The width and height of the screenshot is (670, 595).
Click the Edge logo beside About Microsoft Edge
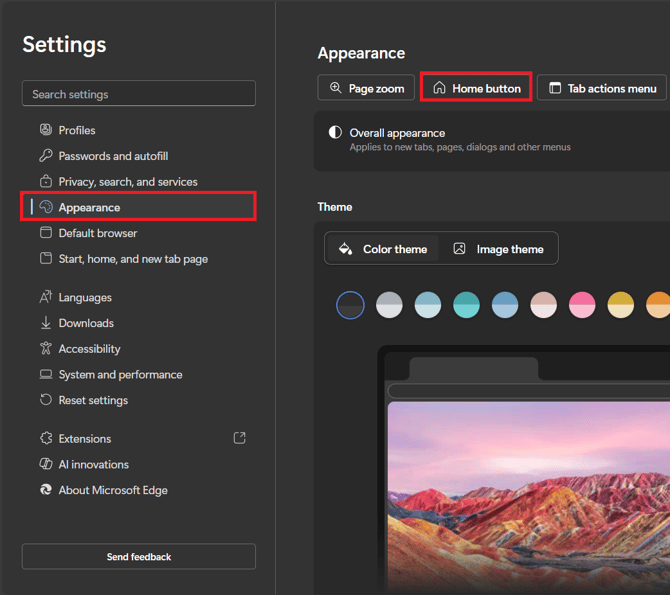click(x=45, y=490)
